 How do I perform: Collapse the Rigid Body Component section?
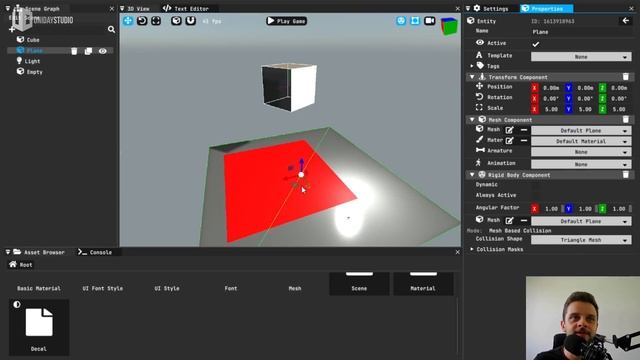click(x=472, y=175)
